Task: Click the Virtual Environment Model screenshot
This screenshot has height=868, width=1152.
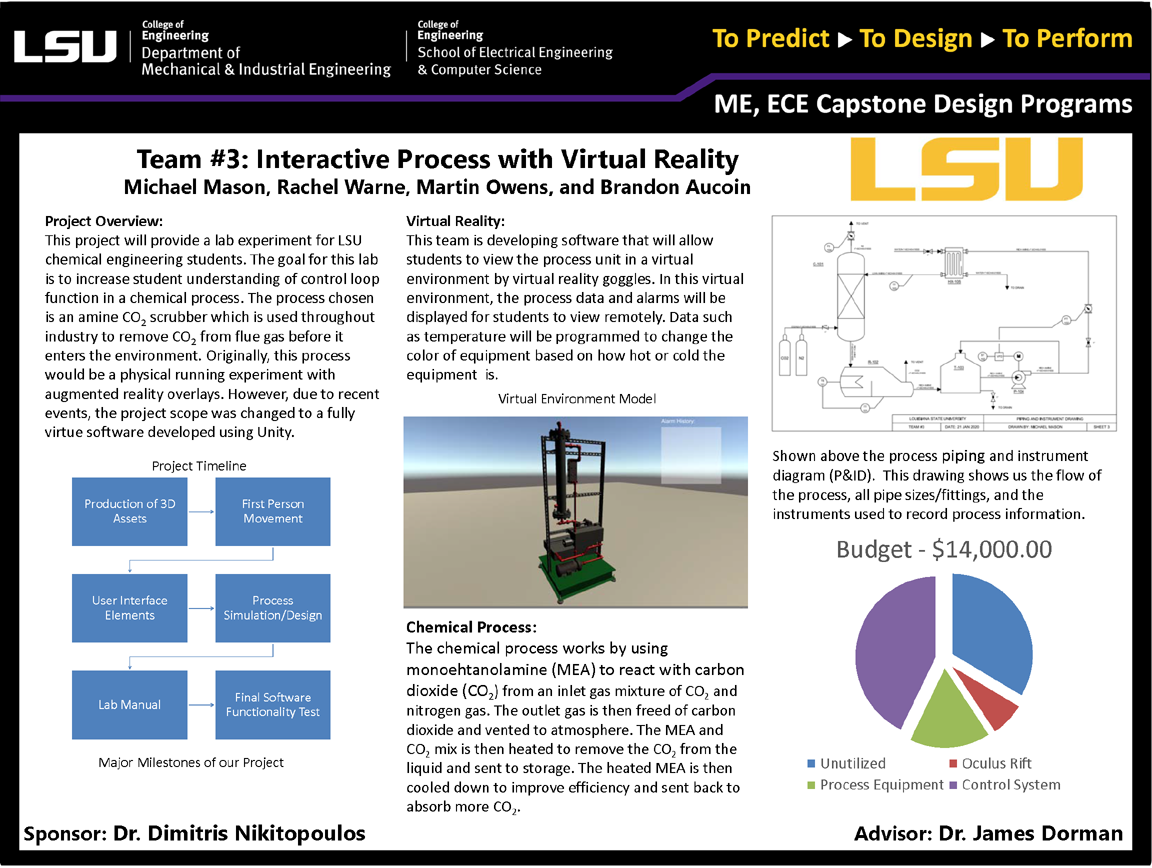Action: click(x=576, y=511)
